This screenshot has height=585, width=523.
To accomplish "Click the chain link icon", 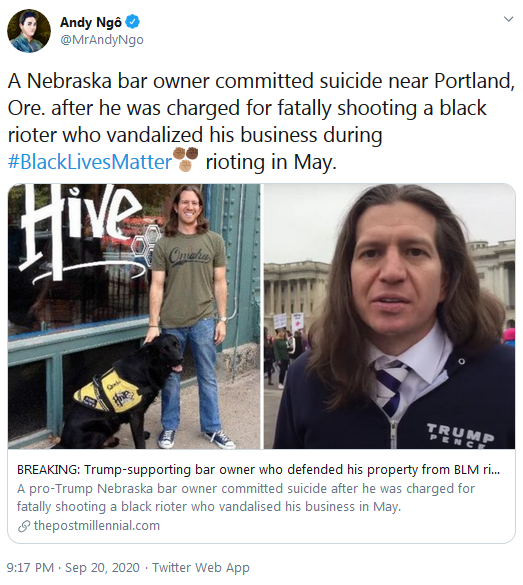I will pos(24,526).
